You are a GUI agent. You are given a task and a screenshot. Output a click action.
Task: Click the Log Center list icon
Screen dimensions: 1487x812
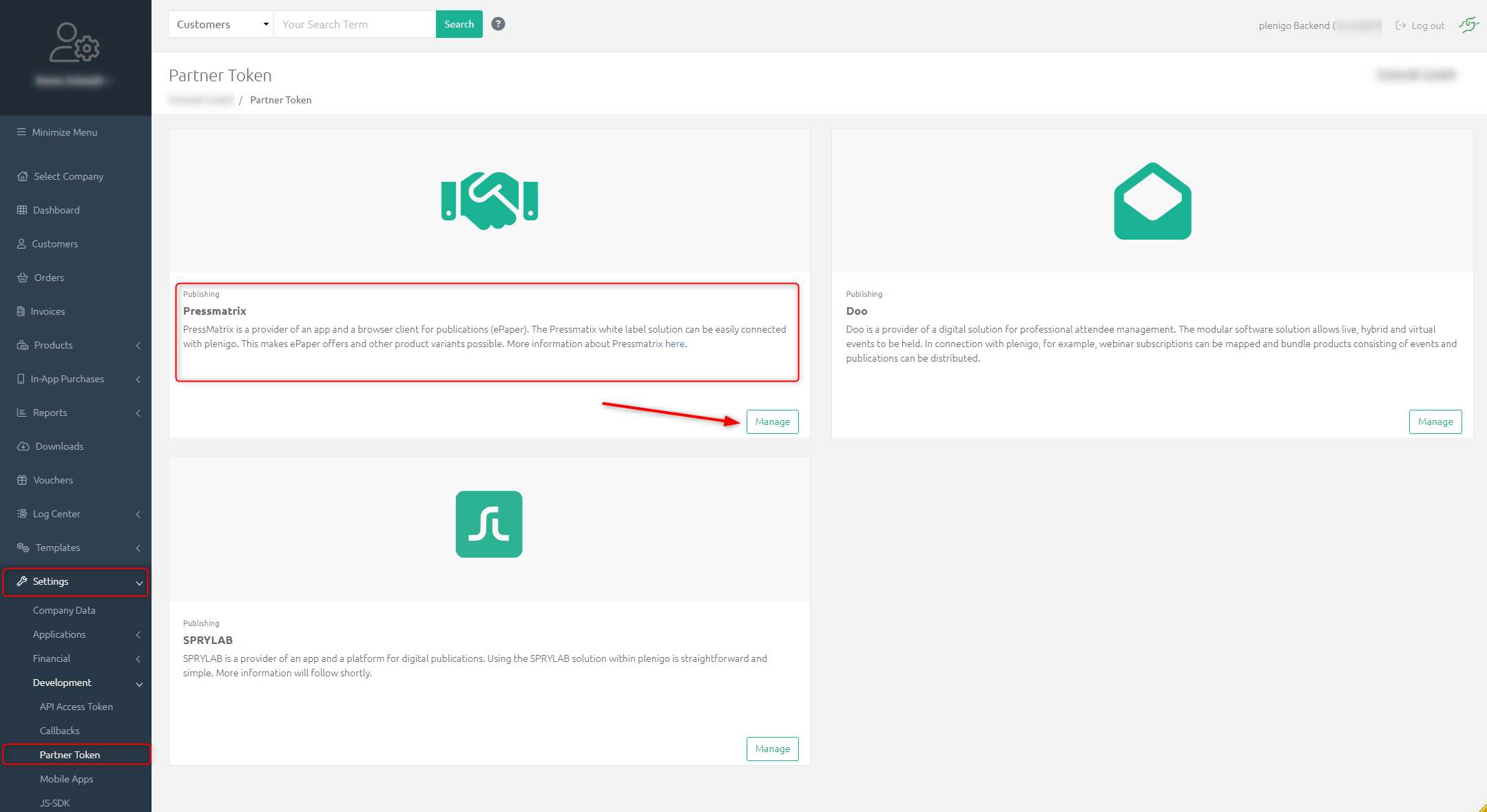point(22,514)
